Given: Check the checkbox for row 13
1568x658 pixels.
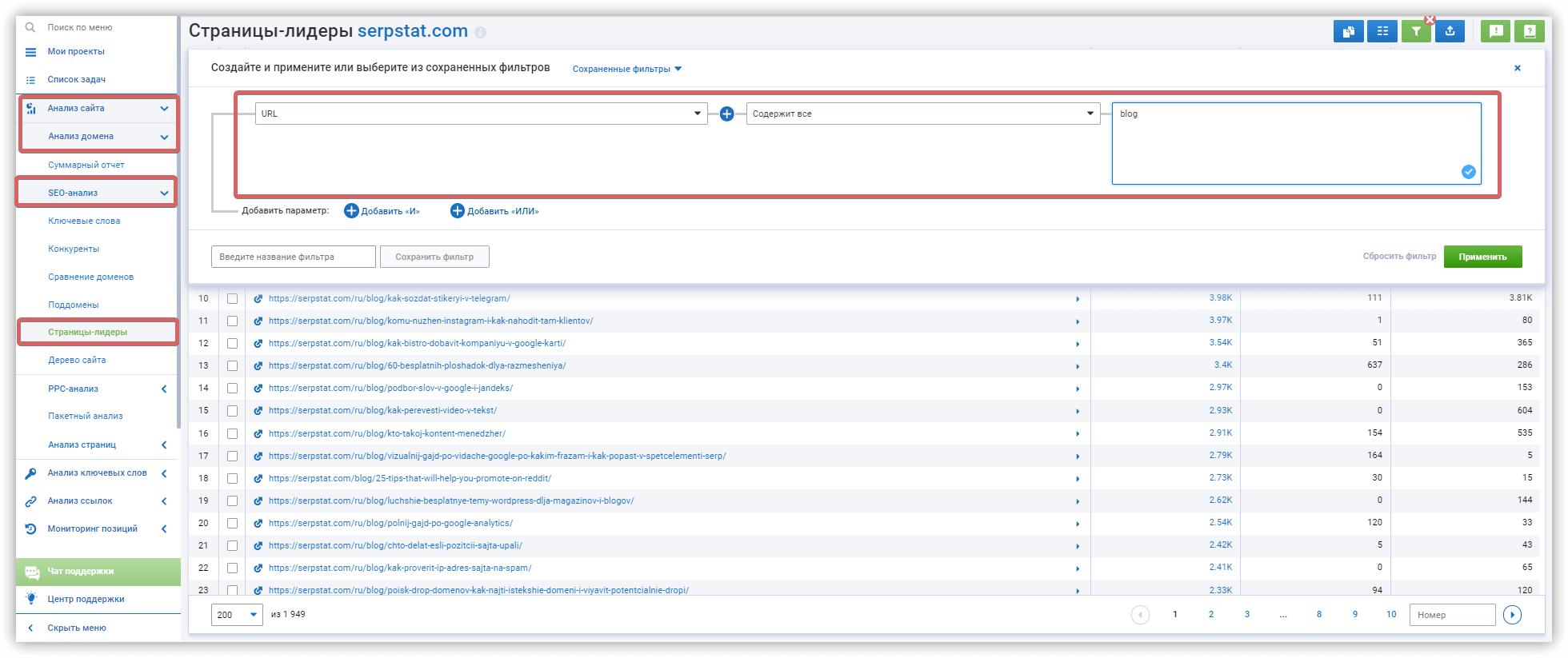Looking at the screenshot, I should 232,366.
